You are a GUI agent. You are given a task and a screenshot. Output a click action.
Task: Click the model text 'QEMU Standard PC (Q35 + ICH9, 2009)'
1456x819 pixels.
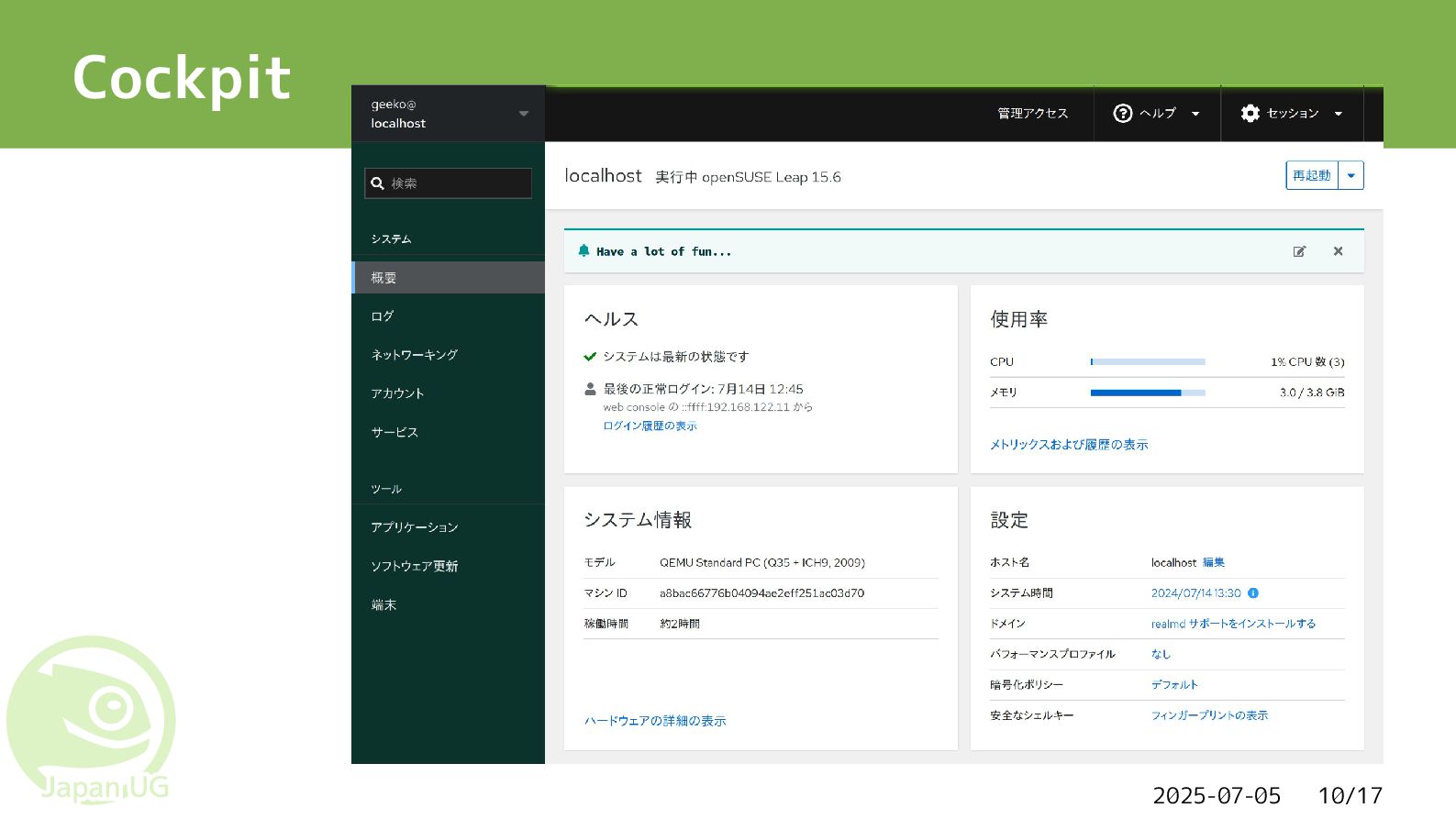tap(761, 562)
